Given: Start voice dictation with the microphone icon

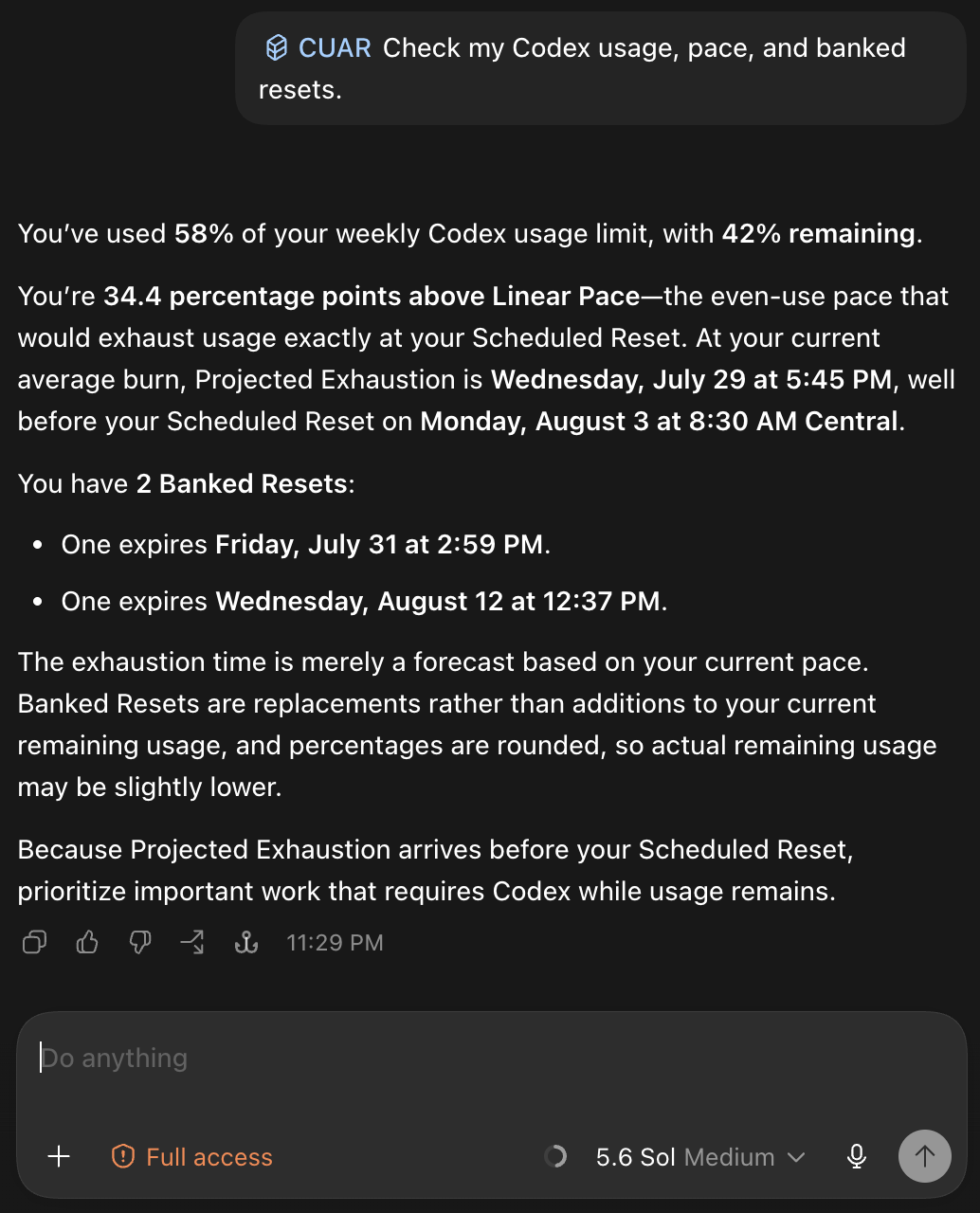Looking at the screenshot, I should 856,1156.
